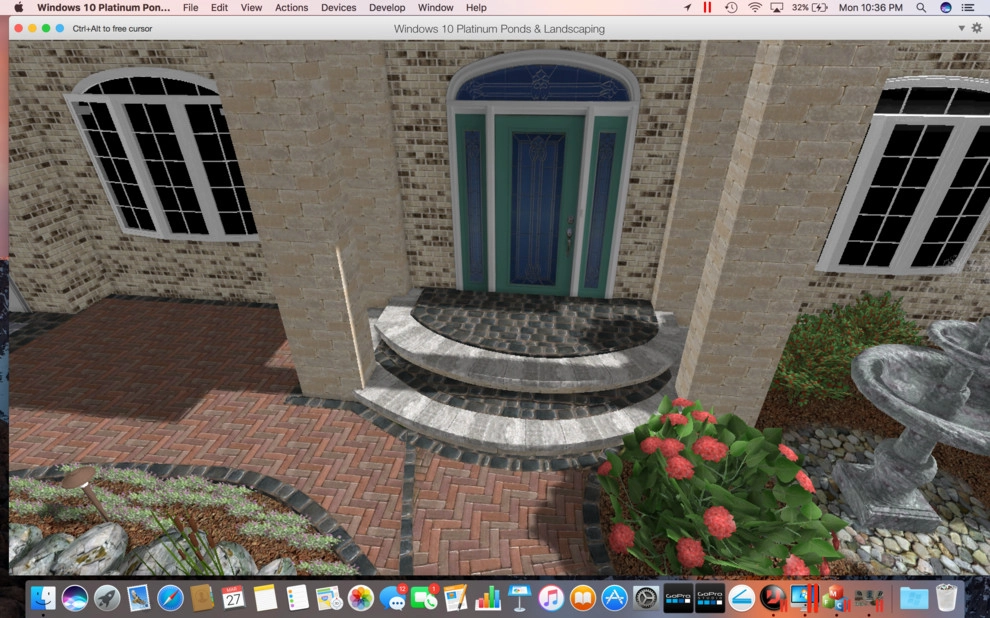Open Launchpad rocket icon in dock
The image size is (990, 618).
107,597
